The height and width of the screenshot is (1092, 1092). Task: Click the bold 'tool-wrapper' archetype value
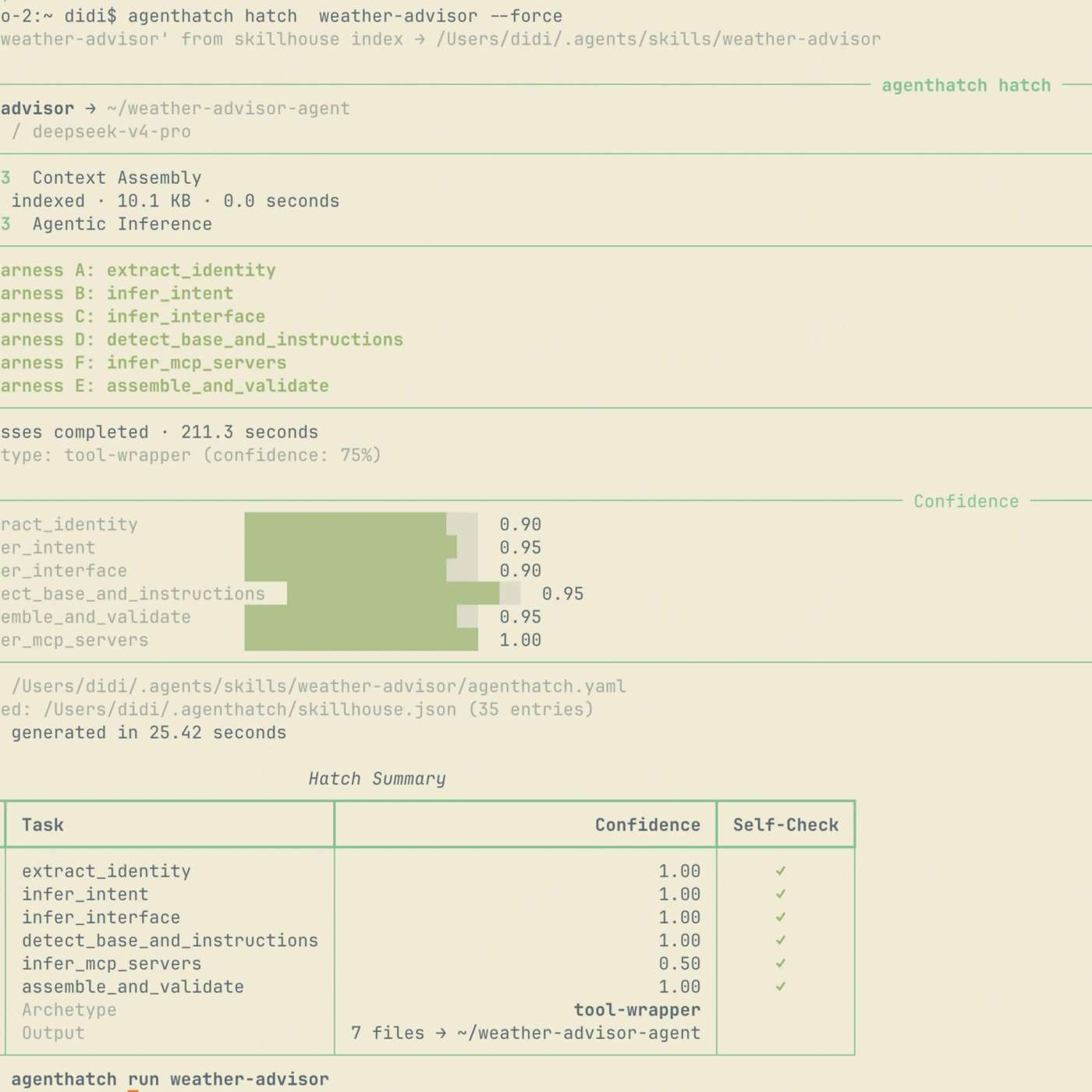[x=637, y=1010]
